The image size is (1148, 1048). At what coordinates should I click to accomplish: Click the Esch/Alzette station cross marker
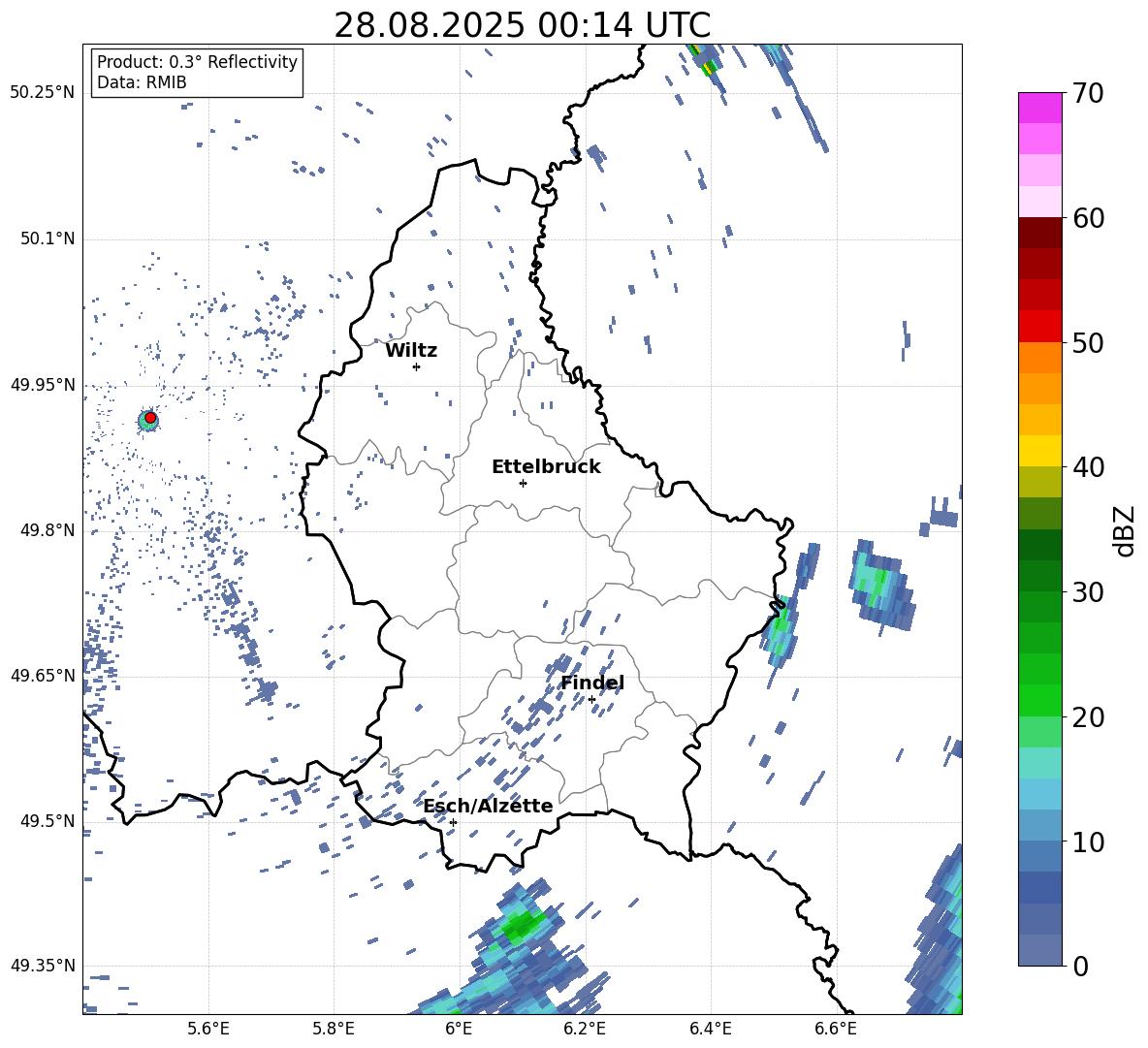coord(453,822)
